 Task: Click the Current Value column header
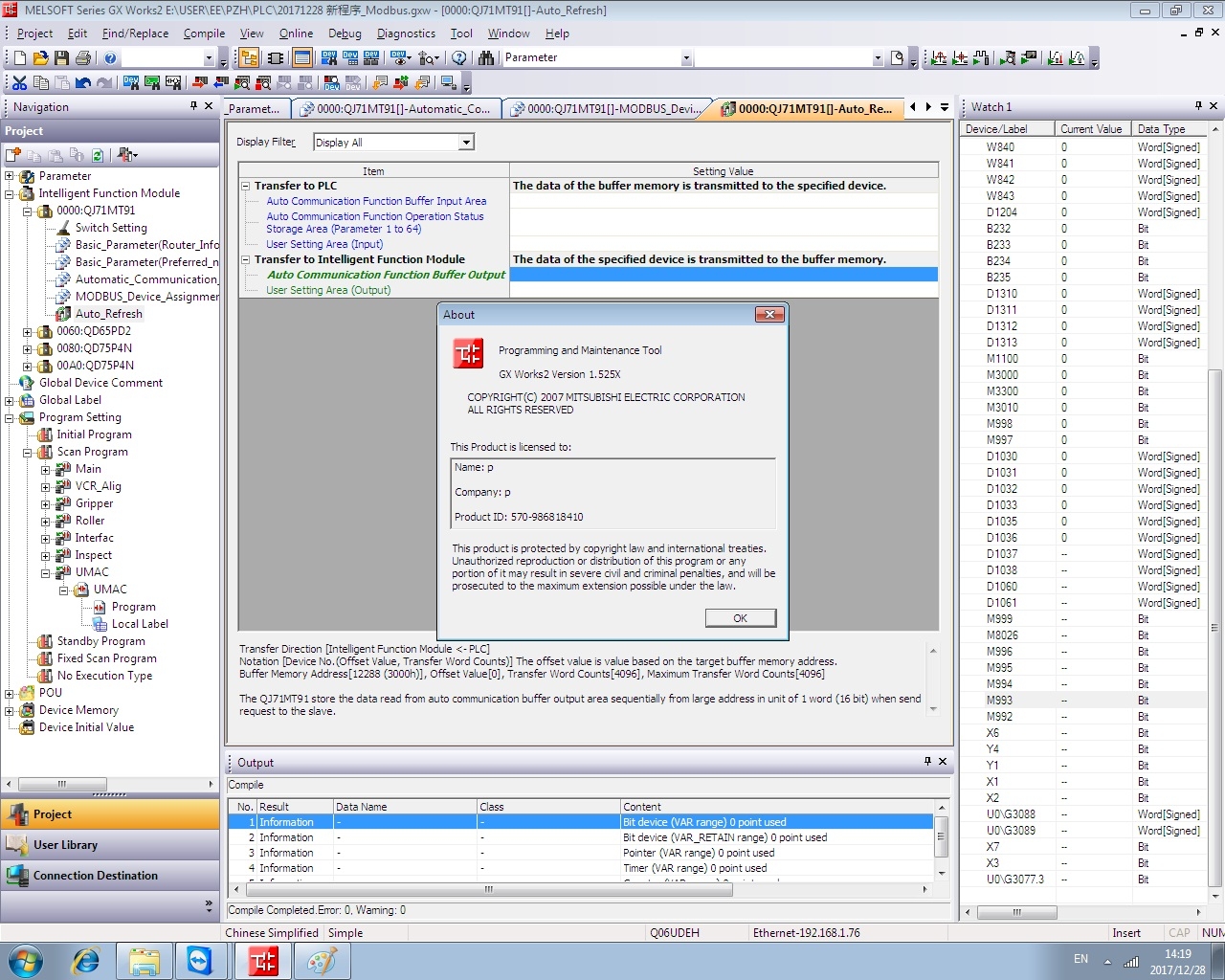click(1091, 129)
